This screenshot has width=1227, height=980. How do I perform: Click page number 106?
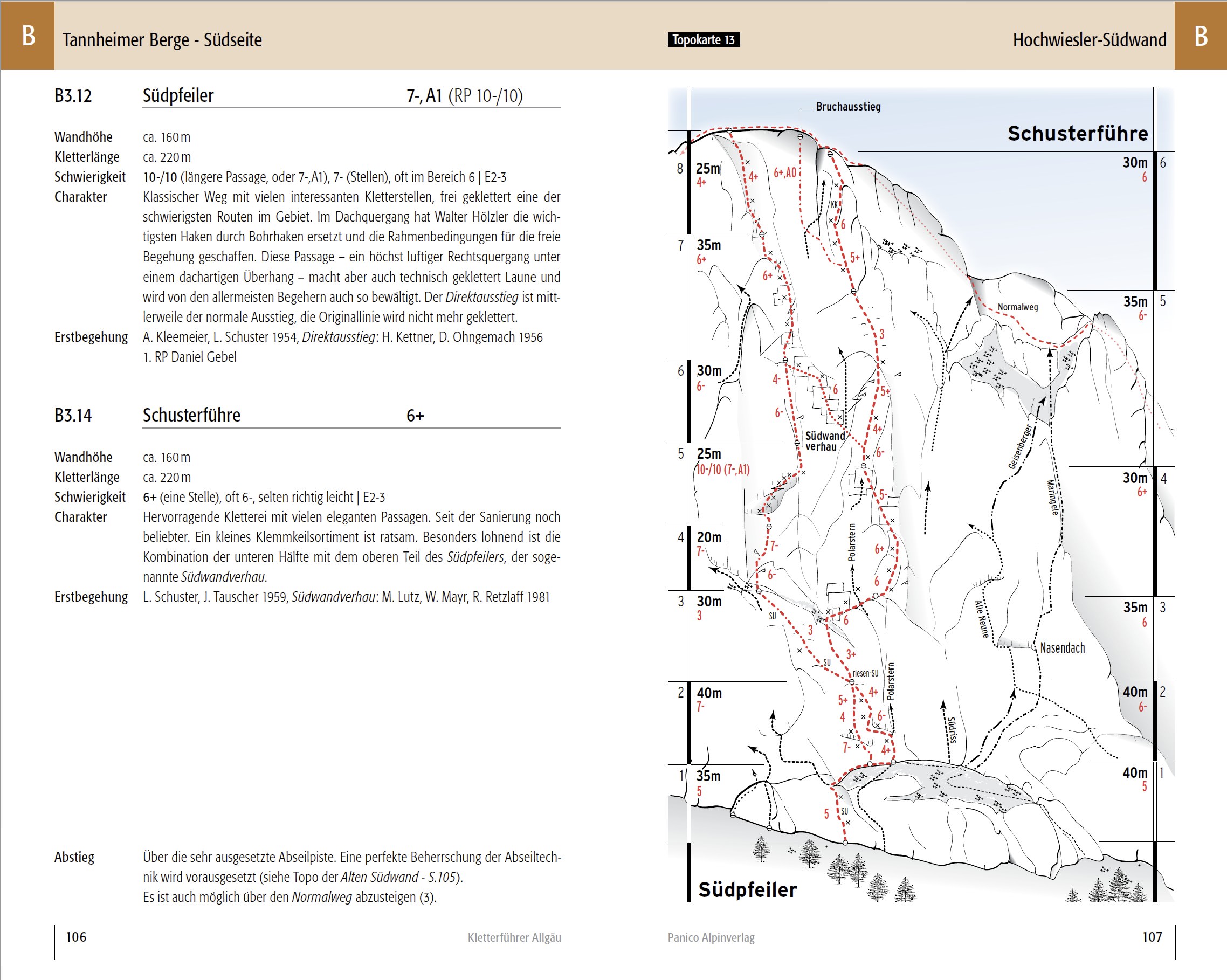coord(76,937)
